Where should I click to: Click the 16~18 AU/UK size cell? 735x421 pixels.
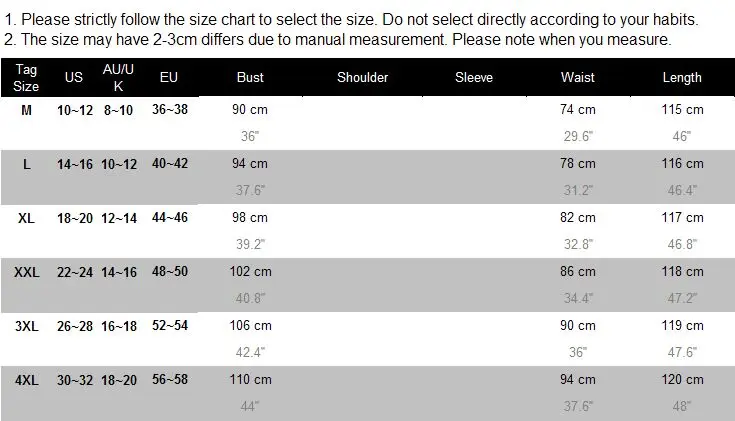(119, 326)
